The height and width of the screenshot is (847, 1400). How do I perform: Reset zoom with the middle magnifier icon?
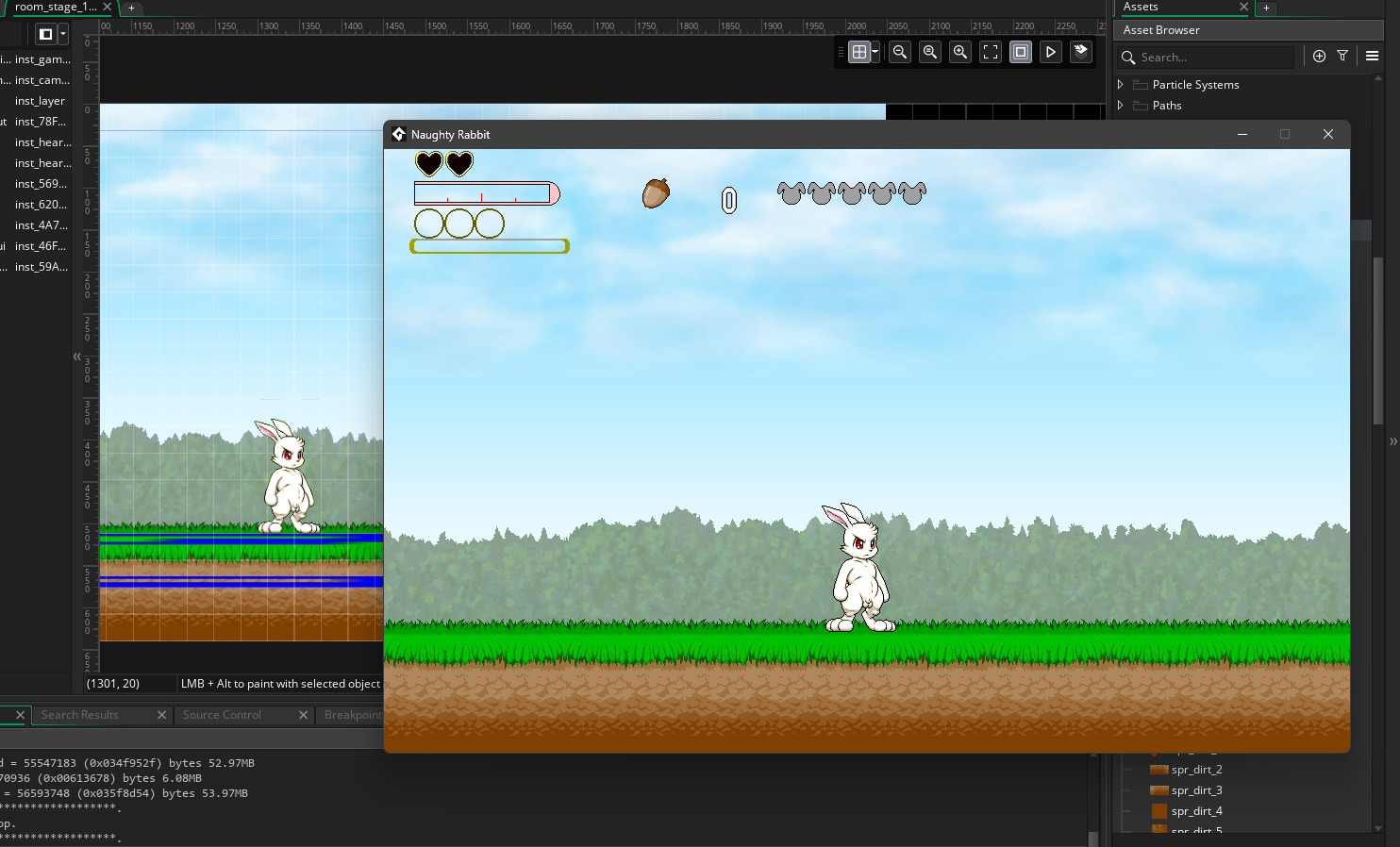coord(930,52)
